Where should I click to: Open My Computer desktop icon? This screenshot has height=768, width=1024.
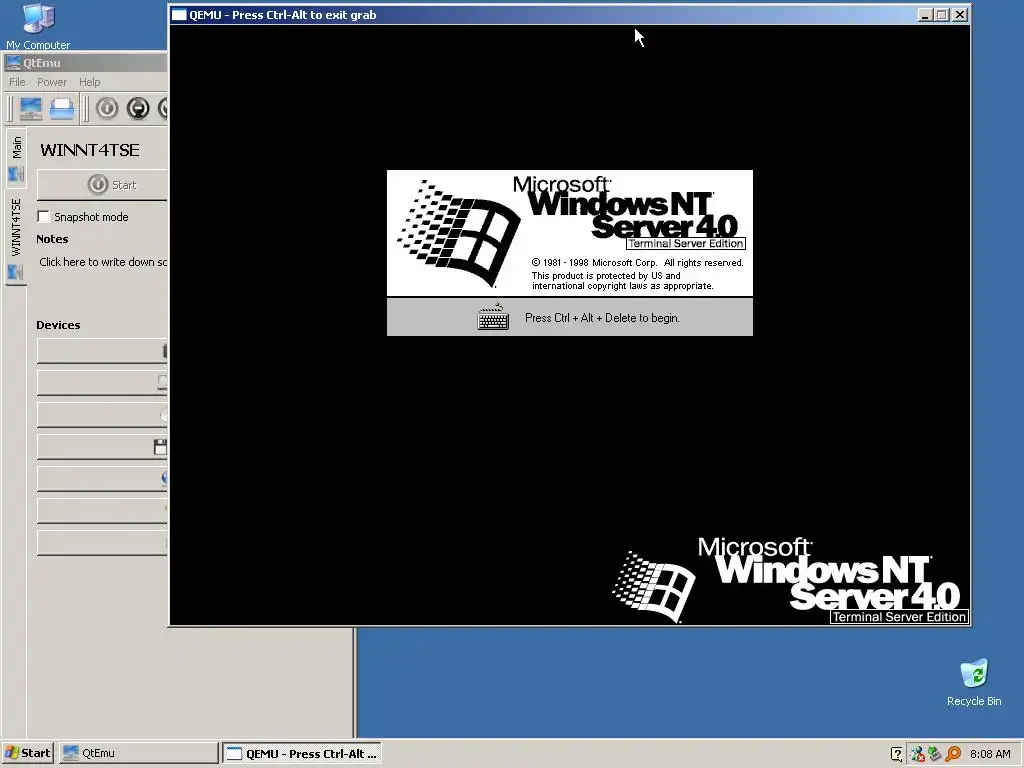[x=38, y=26]
